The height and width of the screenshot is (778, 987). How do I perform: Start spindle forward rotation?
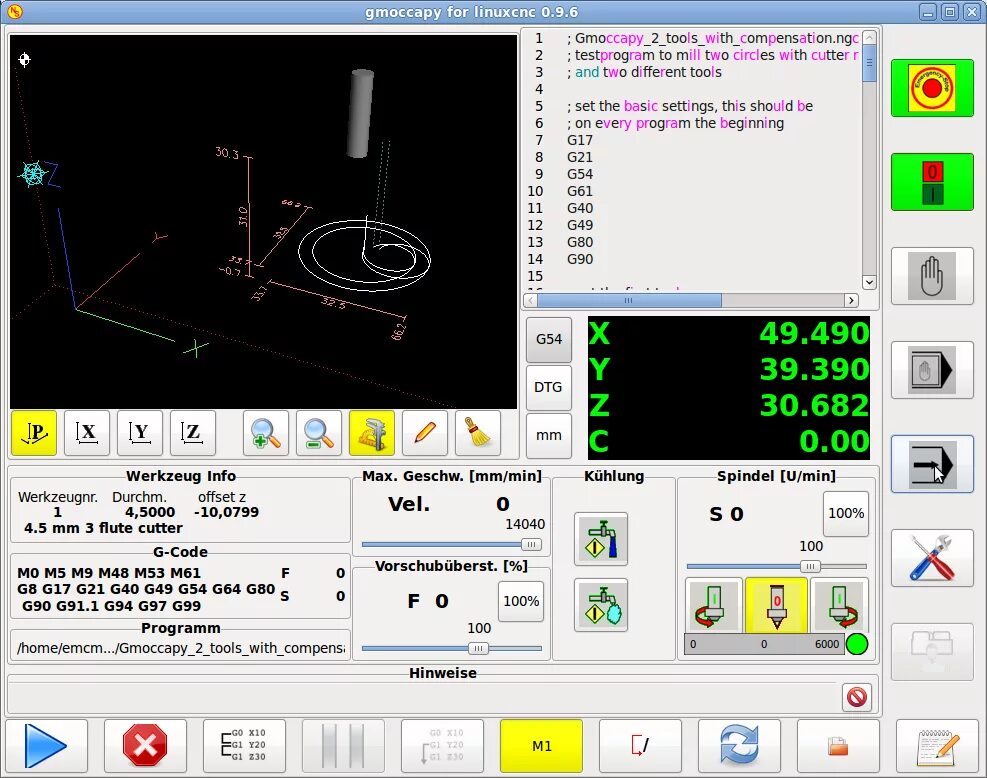[839, 606]
